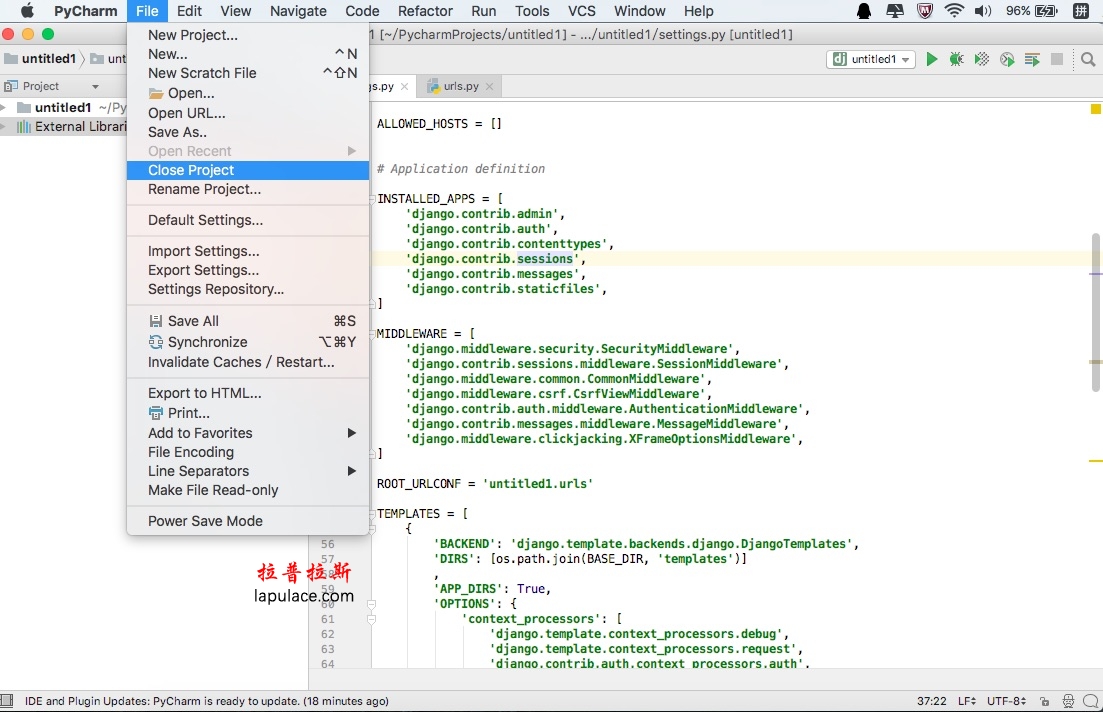Click the editor vertical scrollbar
This screenshot has width=1103, height=712.
tap(1095, 312)
